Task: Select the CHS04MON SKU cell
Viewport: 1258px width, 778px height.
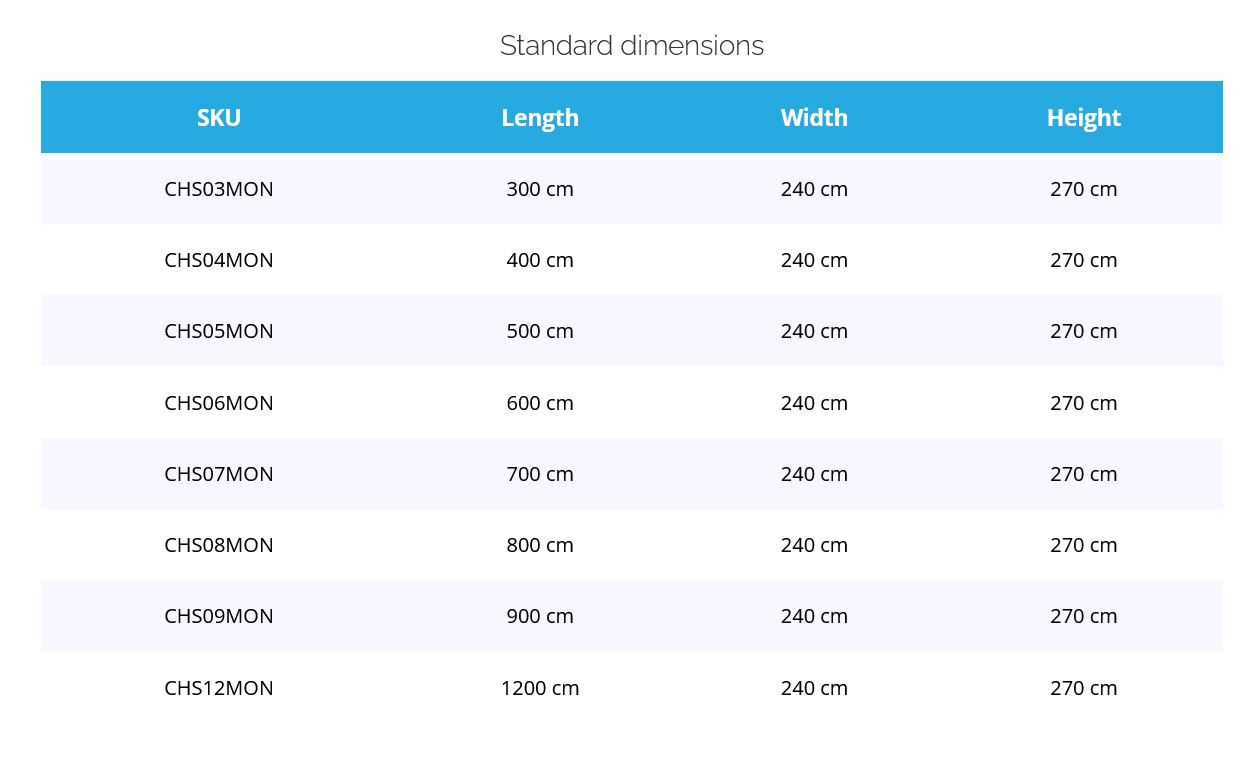Action: (219, 260)
